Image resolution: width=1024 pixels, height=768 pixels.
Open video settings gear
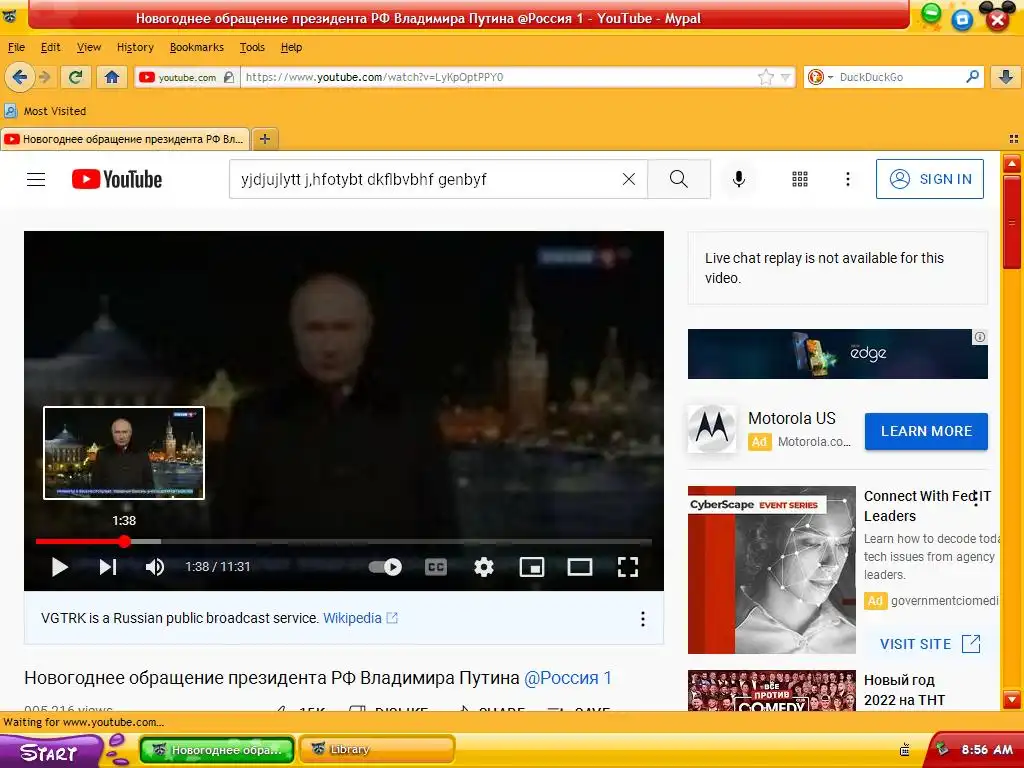click(483, 567)
